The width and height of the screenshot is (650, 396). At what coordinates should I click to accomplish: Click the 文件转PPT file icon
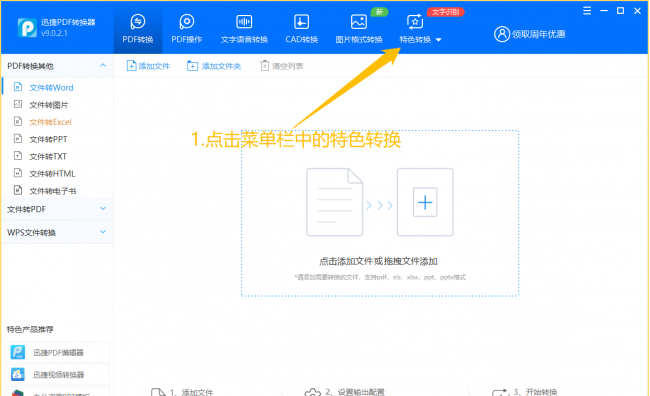pos(18,138)
